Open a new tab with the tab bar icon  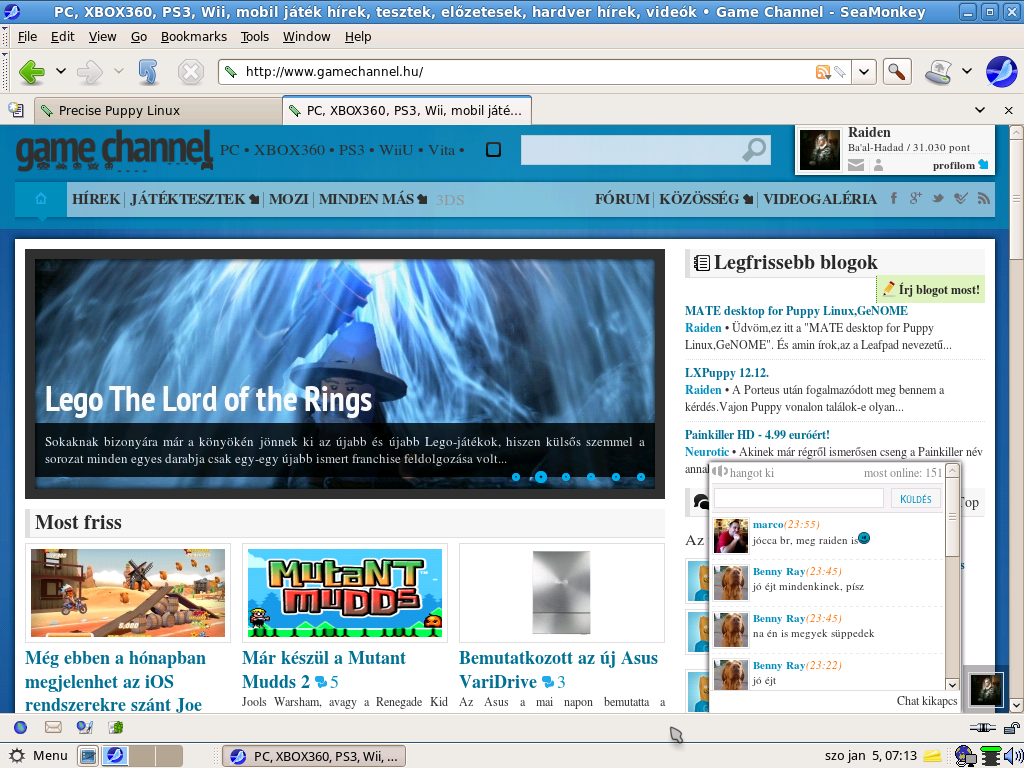(16, 110)
